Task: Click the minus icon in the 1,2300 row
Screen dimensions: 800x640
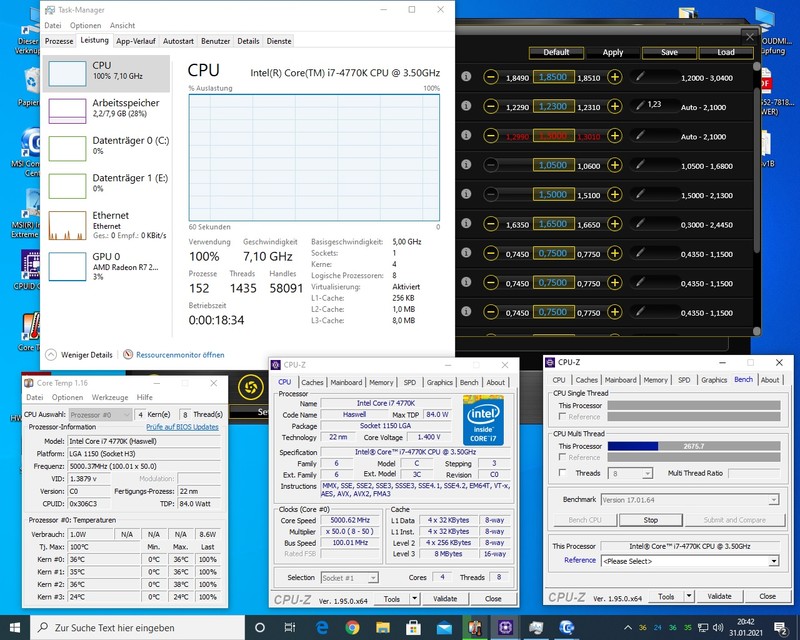Action: pyautogui.click(x=491, y=107)
